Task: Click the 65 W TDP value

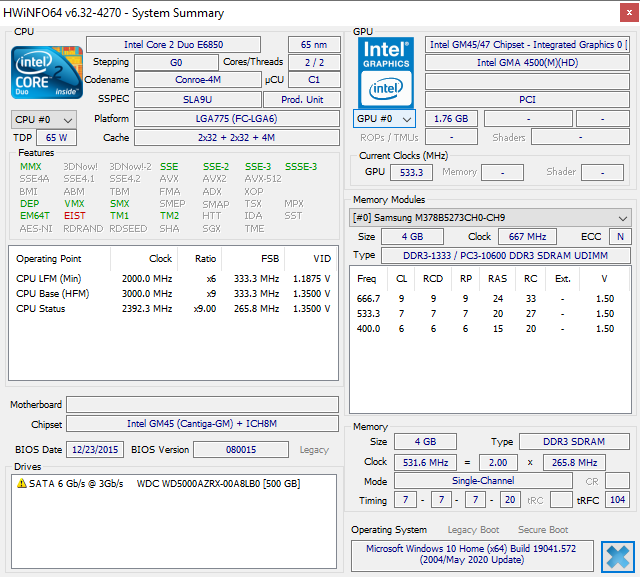Action: pyautogui.click(x=56, y=138)
